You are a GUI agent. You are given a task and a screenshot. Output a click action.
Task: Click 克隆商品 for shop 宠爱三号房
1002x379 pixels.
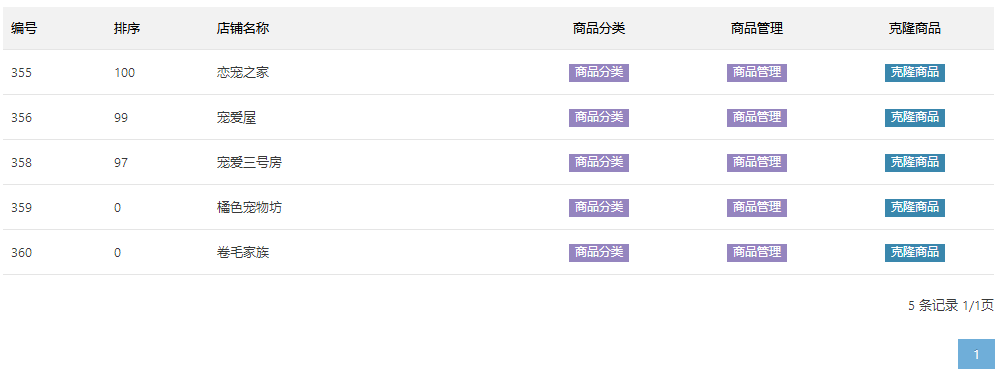pos(914,163)
